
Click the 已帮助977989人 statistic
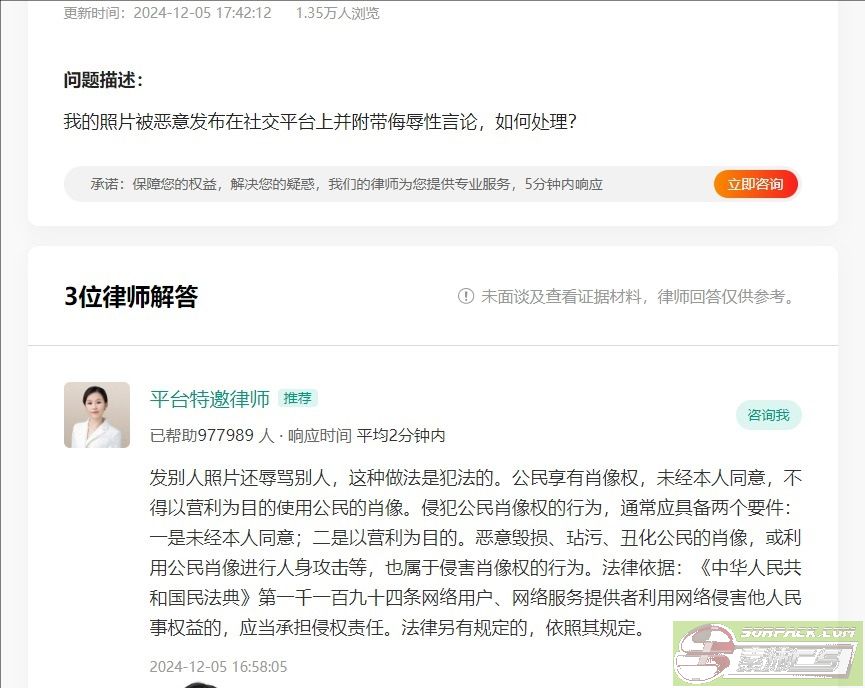point(212,435)
